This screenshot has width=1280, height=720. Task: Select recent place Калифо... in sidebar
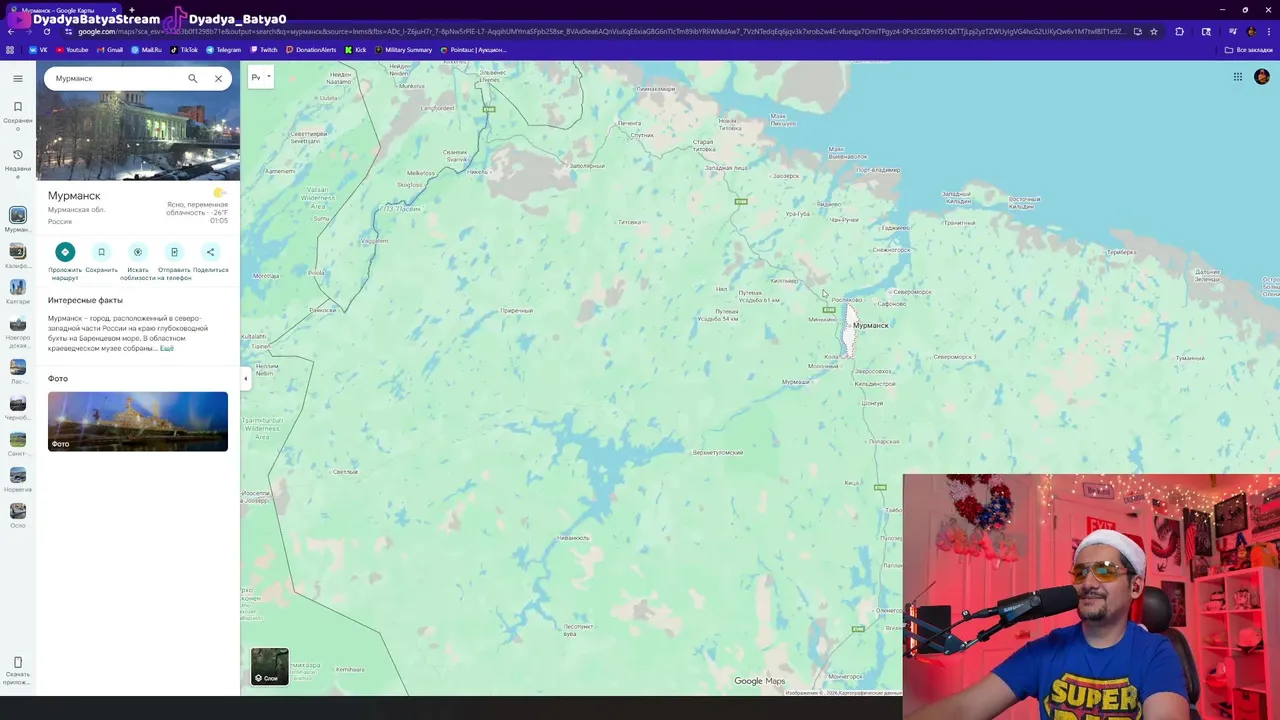(18, 256)
